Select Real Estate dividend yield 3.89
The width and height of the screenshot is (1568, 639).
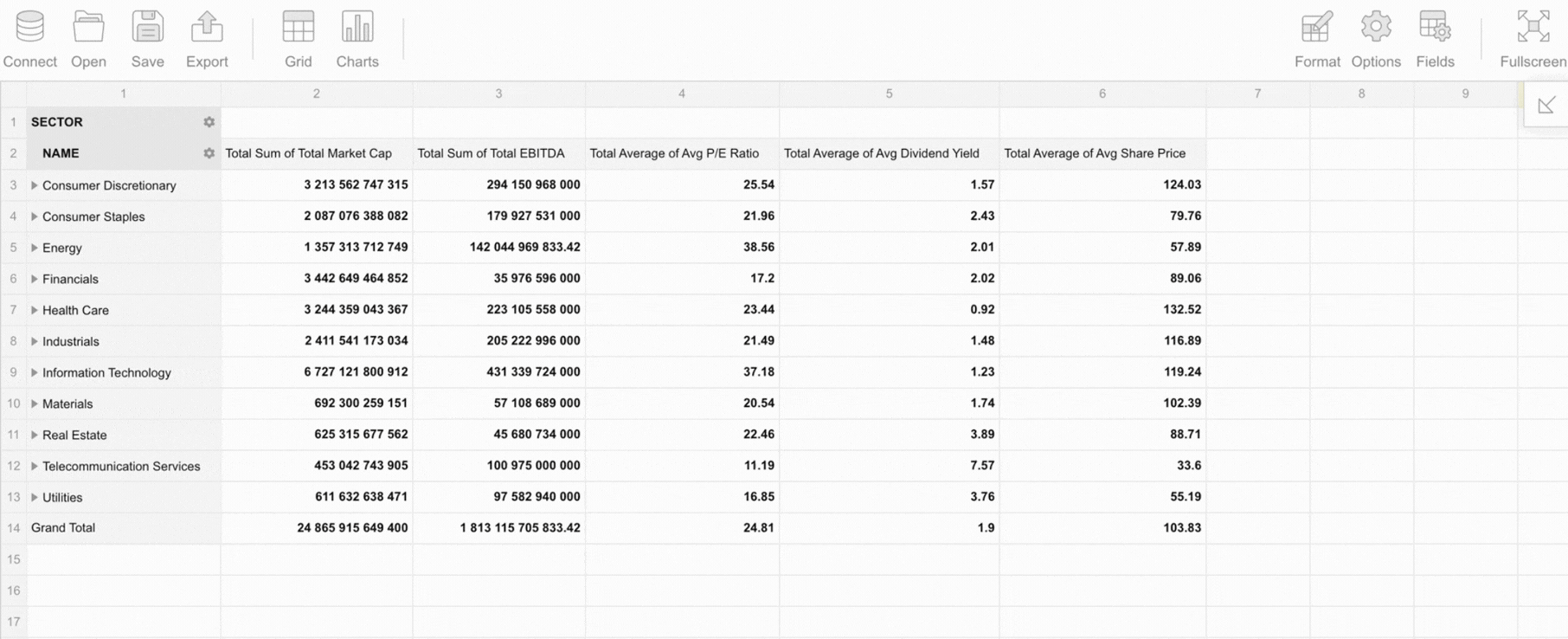pos(889,434)
